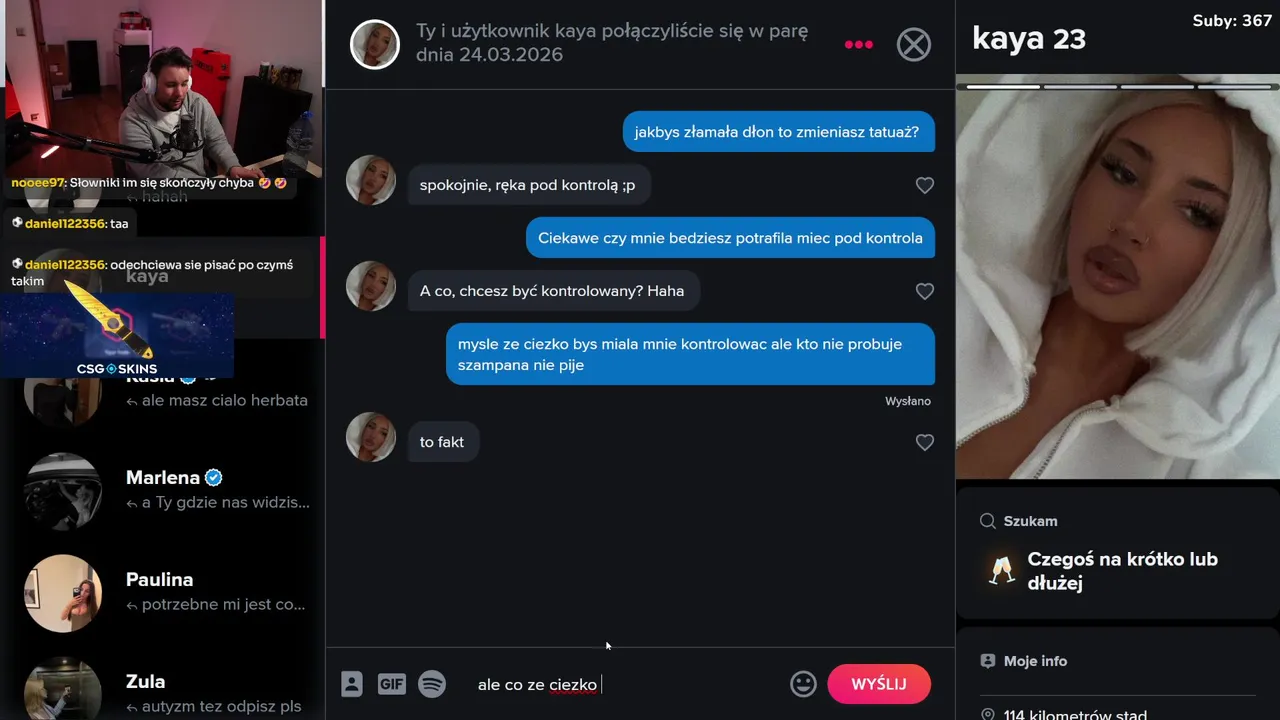This screenshot has height=720, width=1280.
Task: Click the avatar next to "to fakt" message
Action: coord(371,437)
